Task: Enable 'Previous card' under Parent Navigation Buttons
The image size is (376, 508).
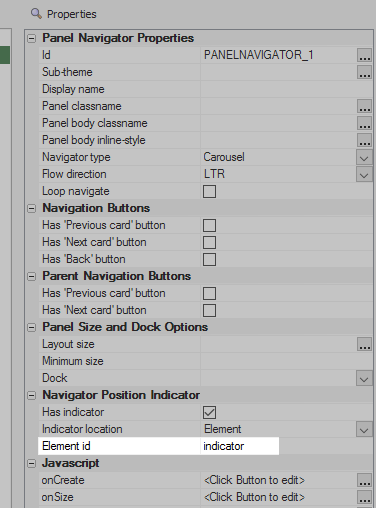Action: 209,293
